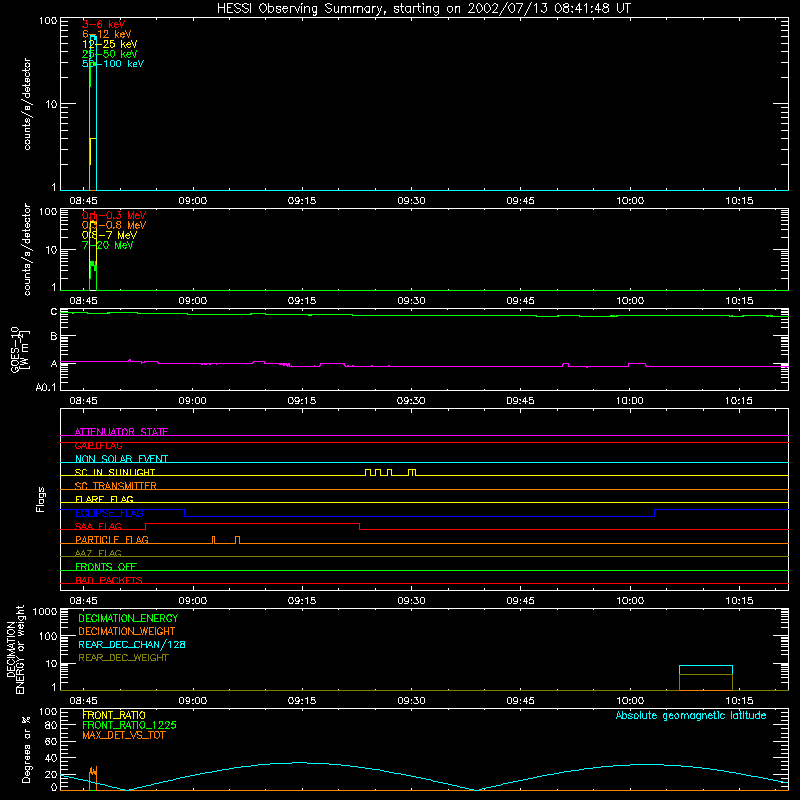
Task: Click the raised SAA_FLAG segment
Action: coord(253,523)
